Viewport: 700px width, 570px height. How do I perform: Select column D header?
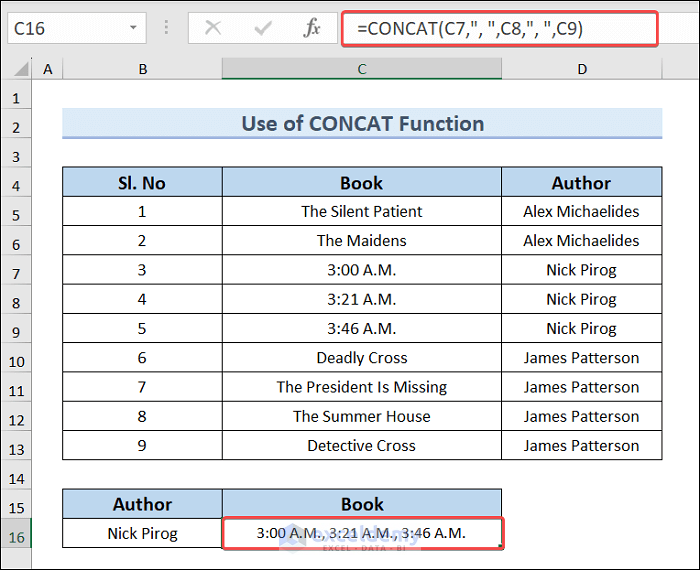click(581, 69)
